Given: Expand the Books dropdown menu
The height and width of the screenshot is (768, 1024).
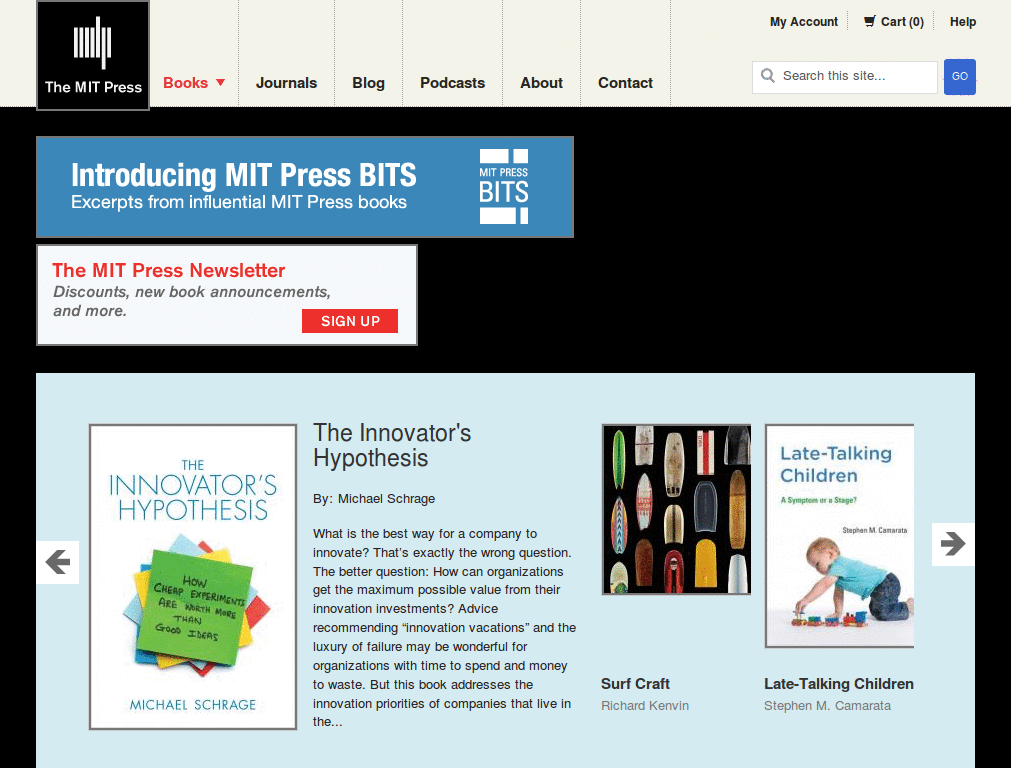Looking at the screenshot, I should [194, 83].
